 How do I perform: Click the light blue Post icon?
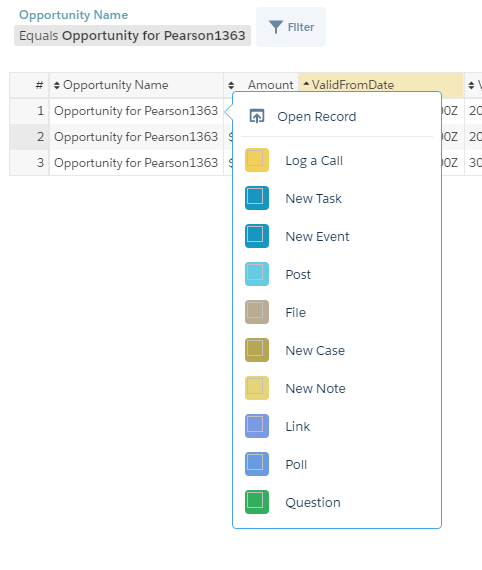[x=257, y=274]
